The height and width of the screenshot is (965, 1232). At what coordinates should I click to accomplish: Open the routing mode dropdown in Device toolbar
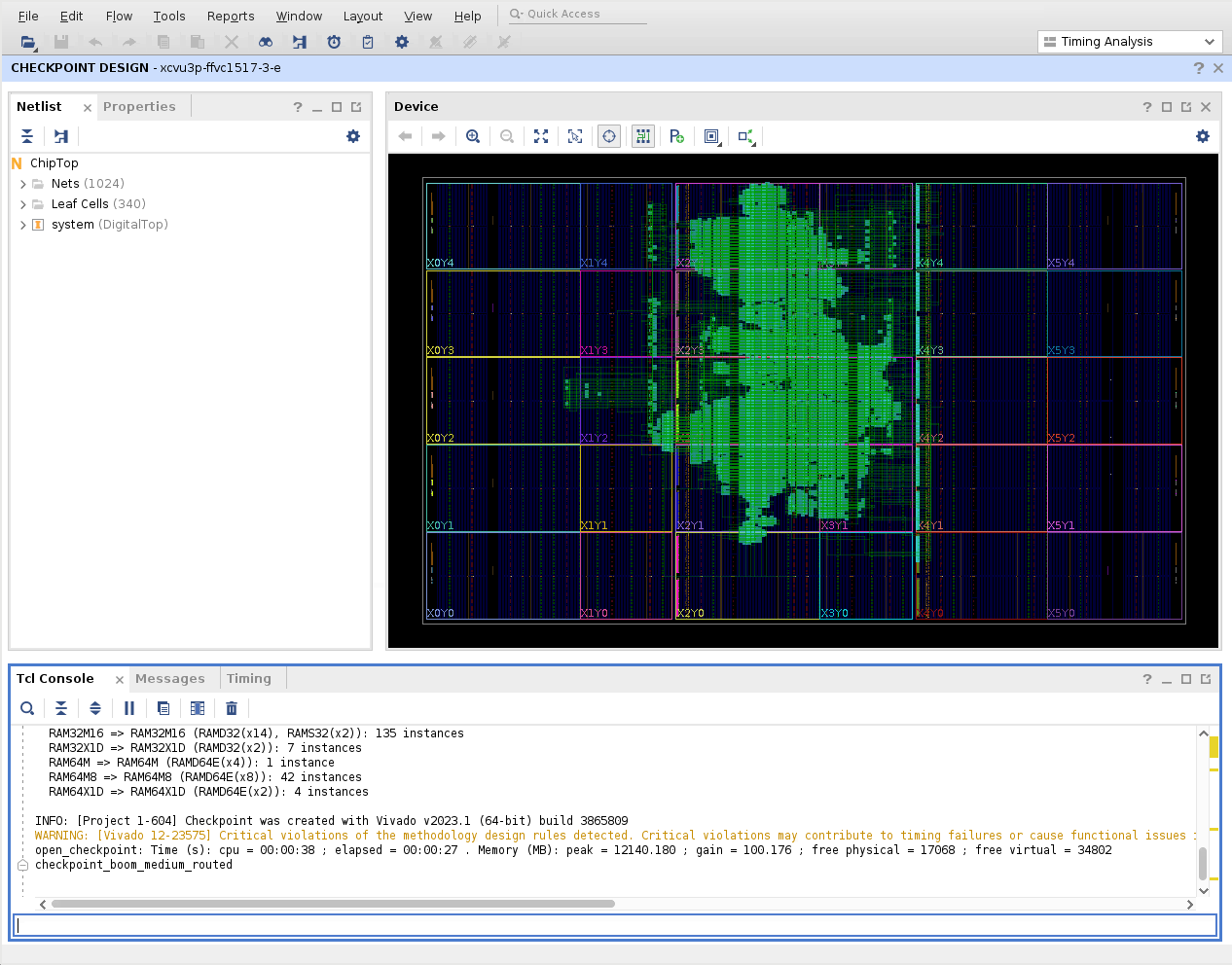pos(746,137)
